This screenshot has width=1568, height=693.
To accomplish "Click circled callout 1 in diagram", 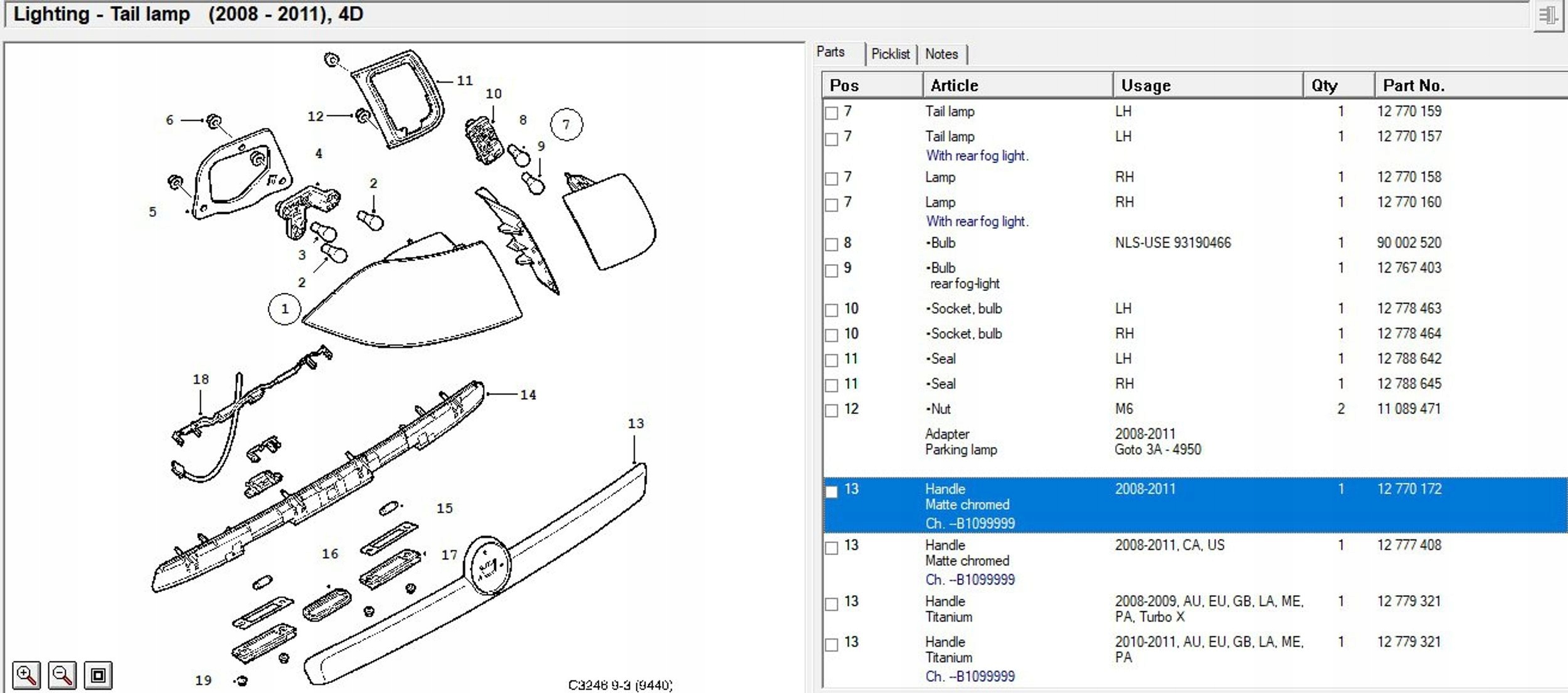I will pyautogui.click(x=284, y=309).
